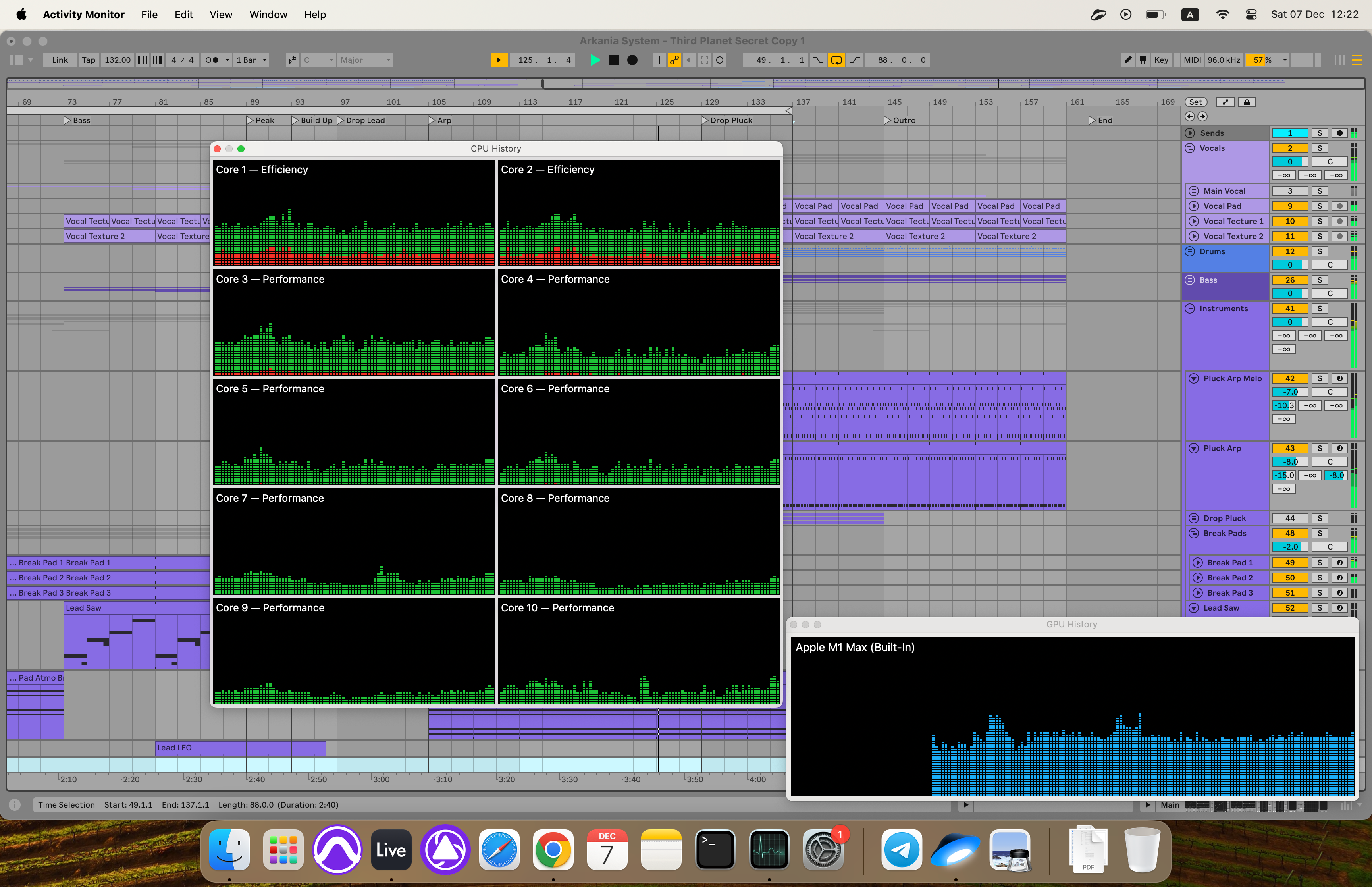Open the Window menu

268,14
